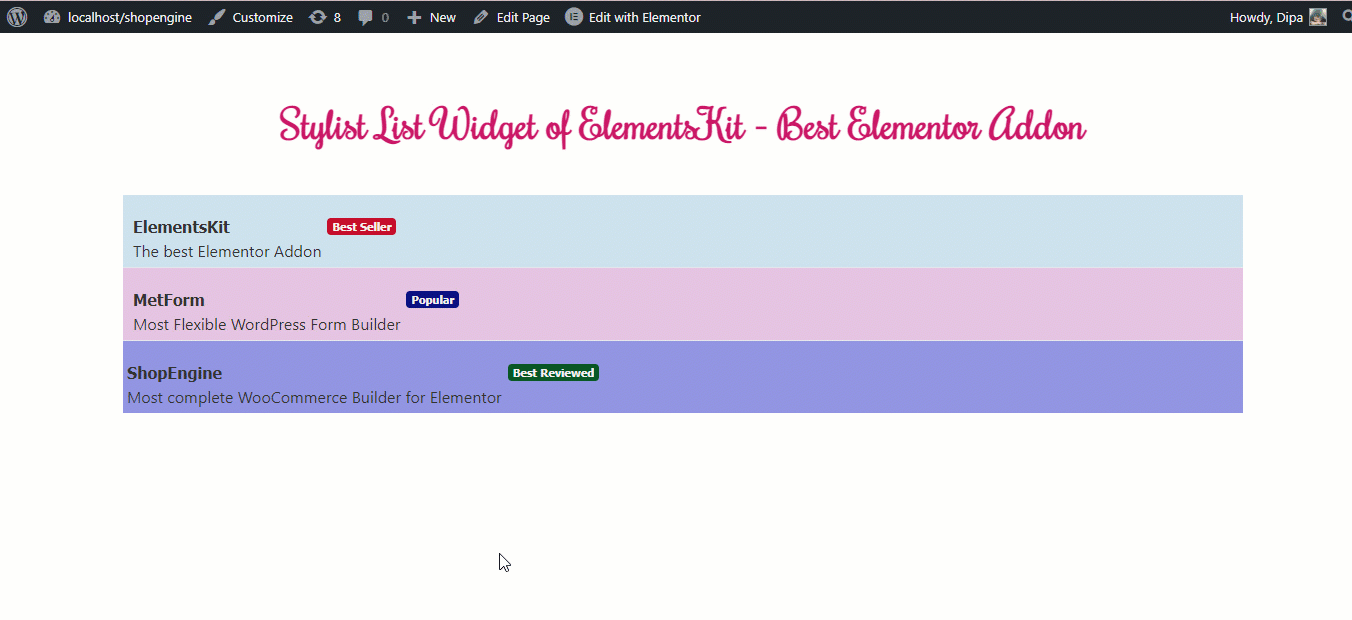Open admin bar search icon
The image size is (1352, 620).
(x=1346, y=17)
